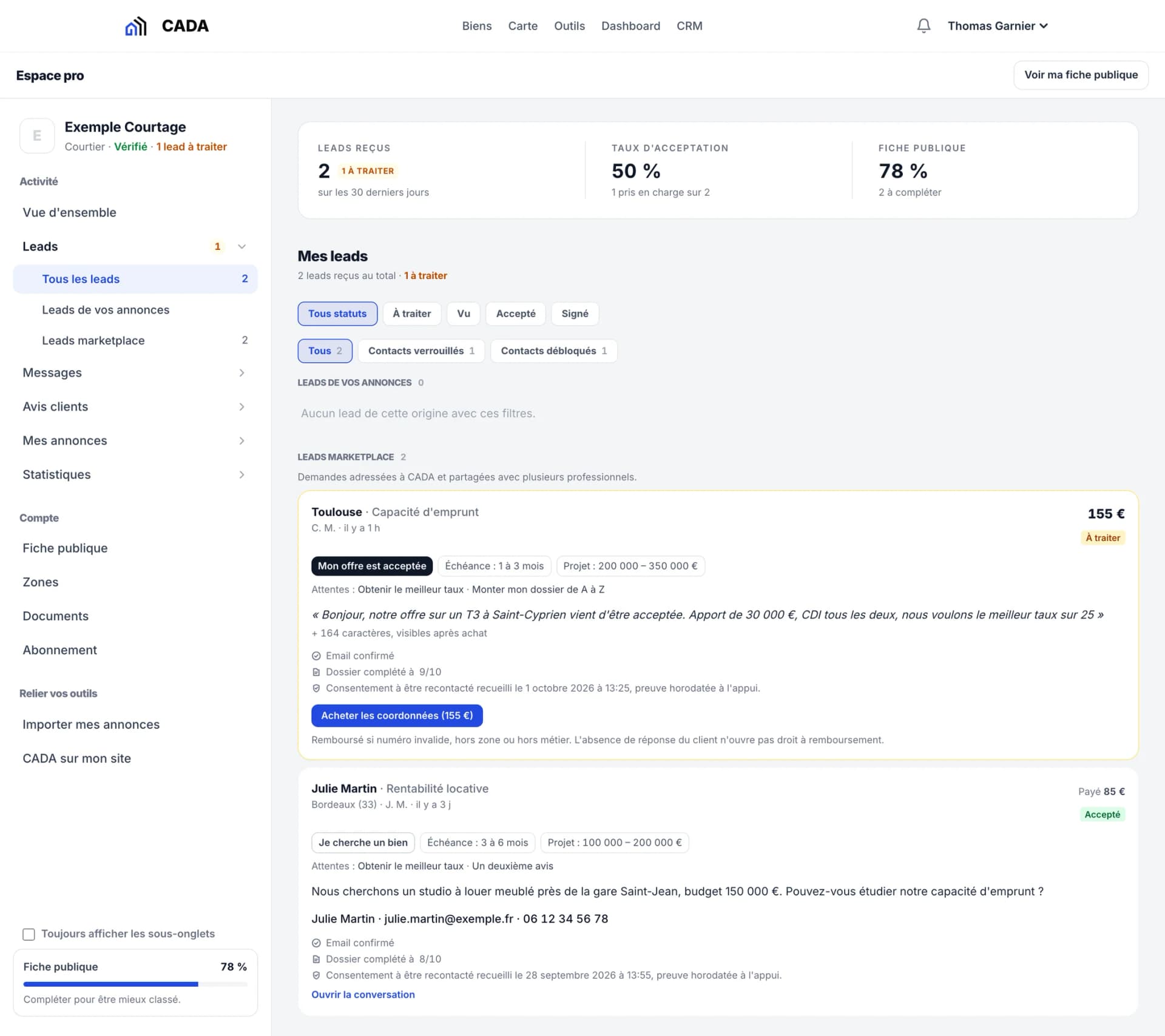
Task: Filter leads by Accepté status
Action: [x=516, y=314]
